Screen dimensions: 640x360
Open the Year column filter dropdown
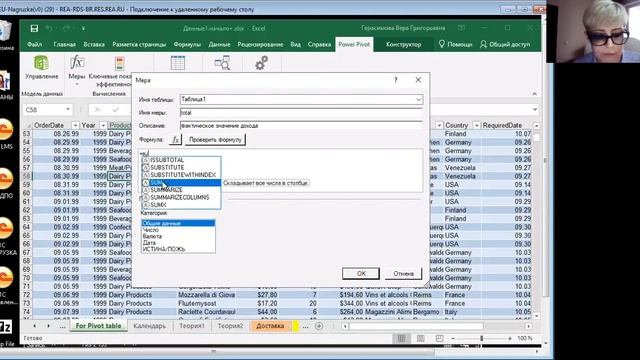tap(103, 125)
